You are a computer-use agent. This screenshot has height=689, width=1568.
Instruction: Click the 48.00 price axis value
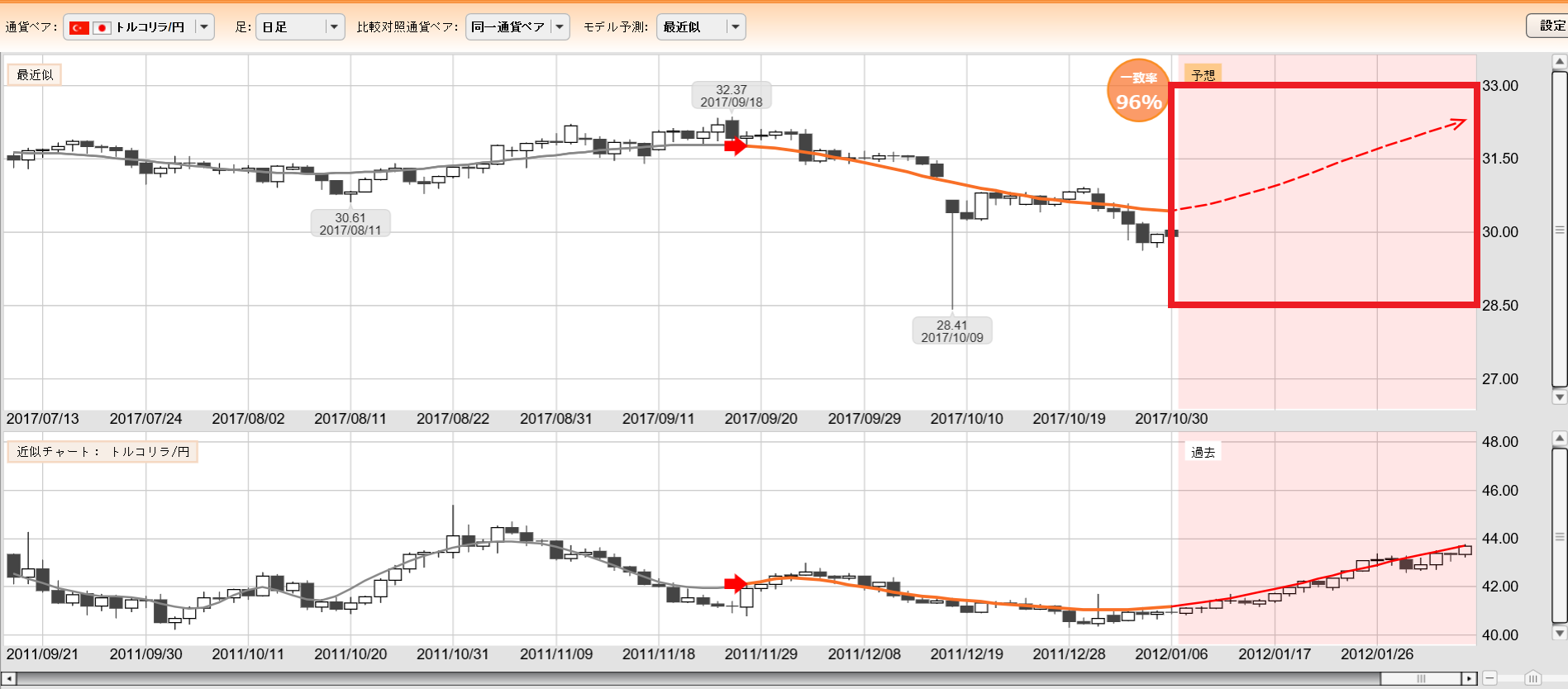pos(1500,442)
